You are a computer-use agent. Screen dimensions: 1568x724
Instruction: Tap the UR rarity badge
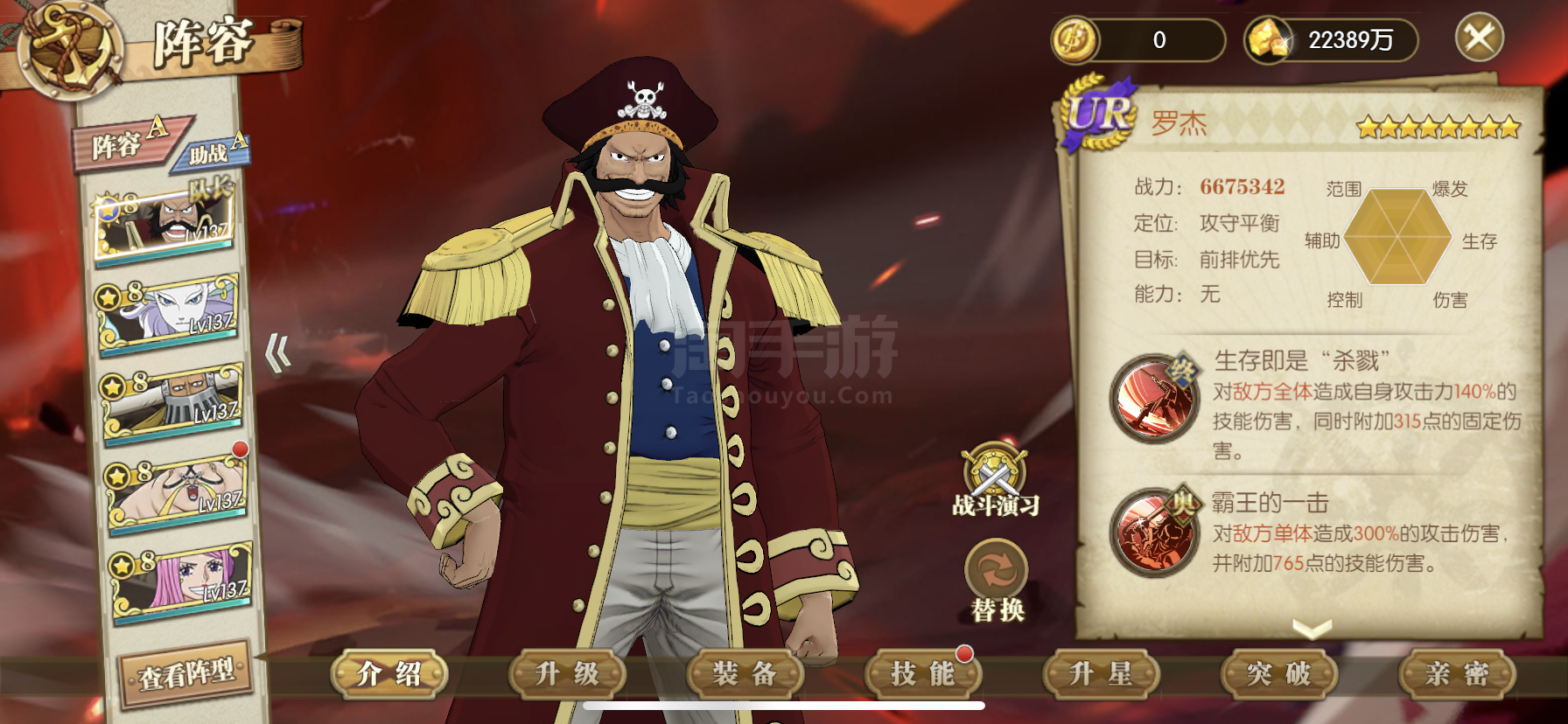[x=1099, y=114]
